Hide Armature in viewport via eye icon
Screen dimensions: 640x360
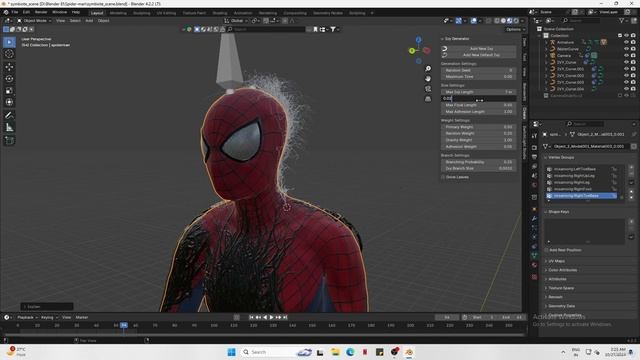tap(626, 42)
